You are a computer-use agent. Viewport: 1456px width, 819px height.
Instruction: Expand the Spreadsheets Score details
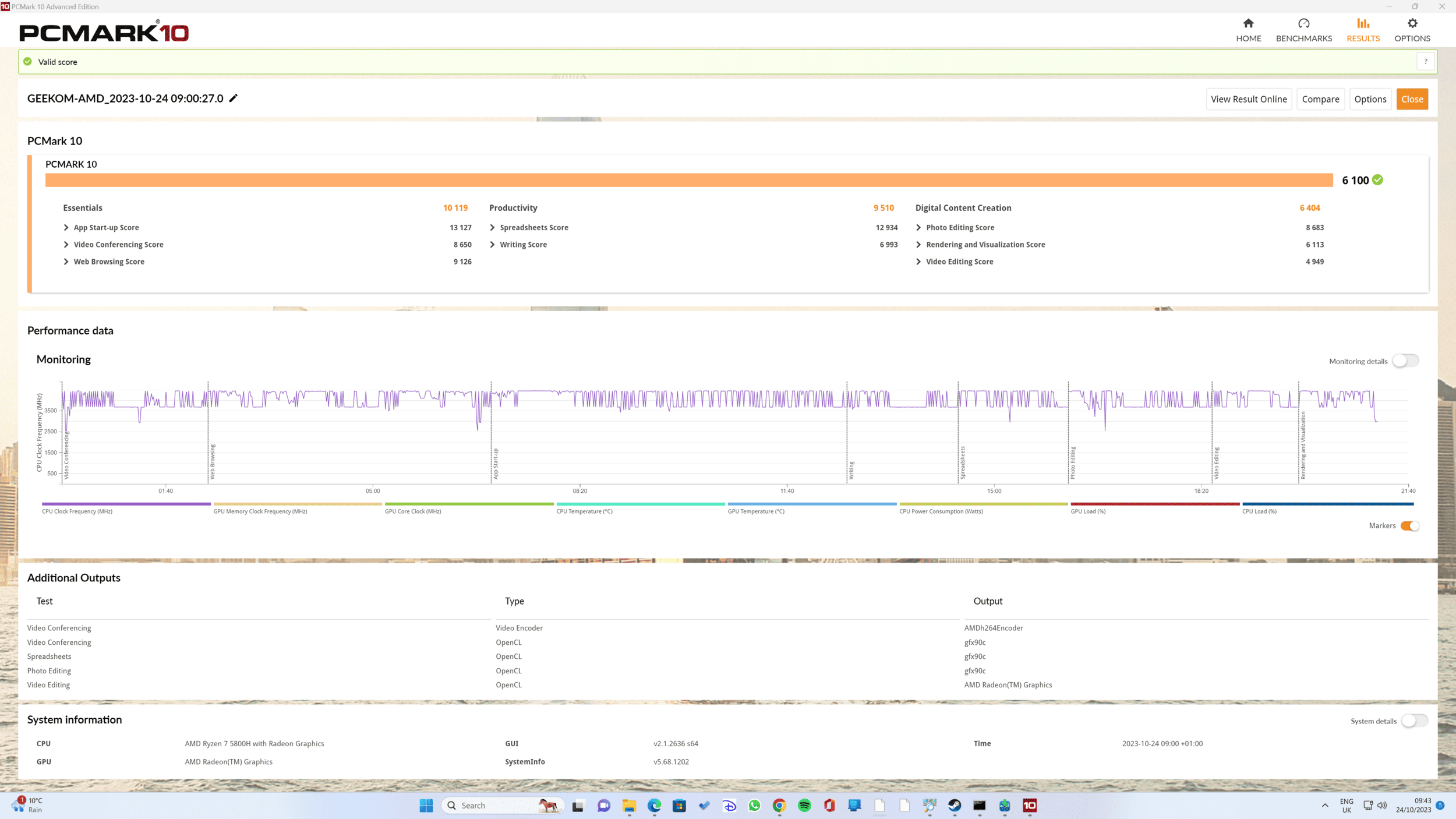click(493, 228)
